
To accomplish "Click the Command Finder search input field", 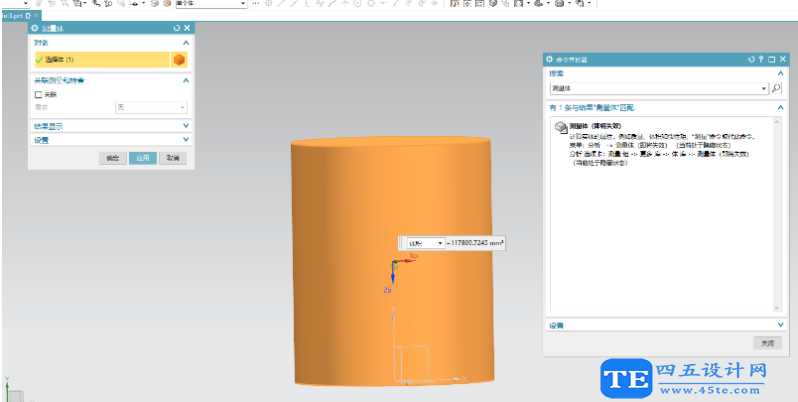I will click(657, 88).
